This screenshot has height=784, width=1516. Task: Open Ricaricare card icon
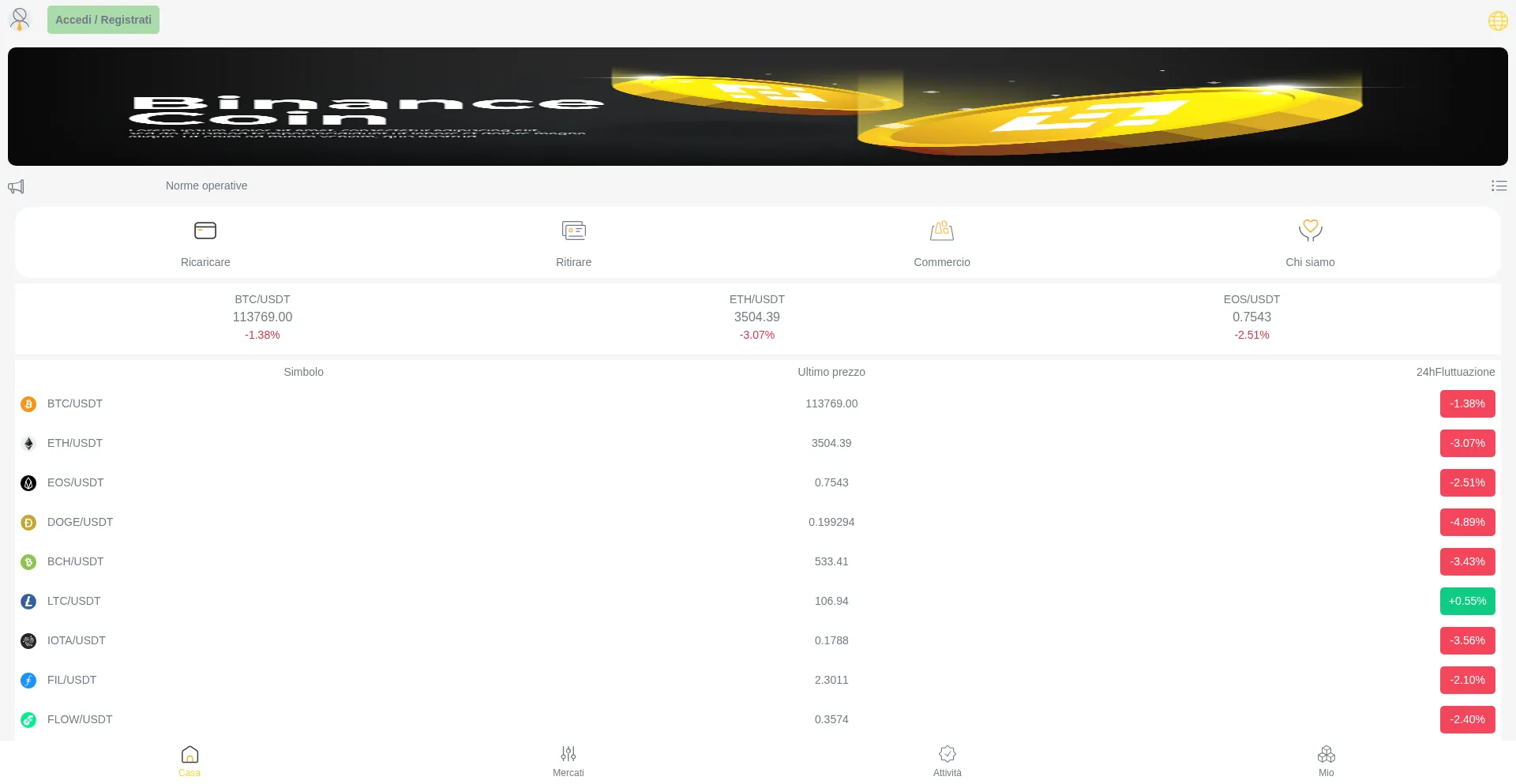pyautogui.click(x=205, y=231)
